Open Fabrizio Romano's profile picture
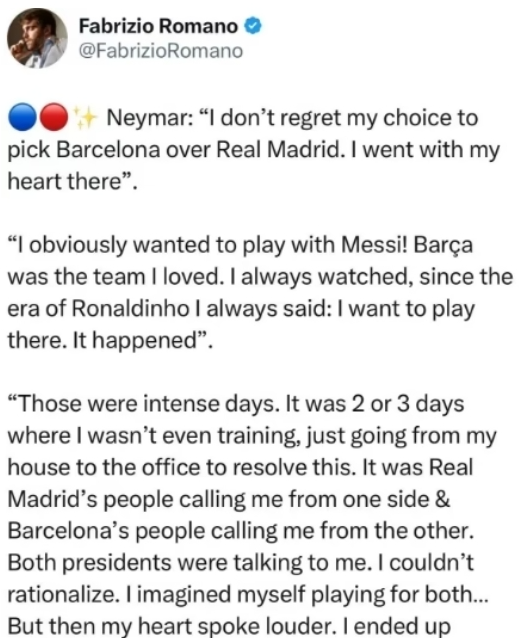Screen dimensions: 530x638 click(37, 38)
